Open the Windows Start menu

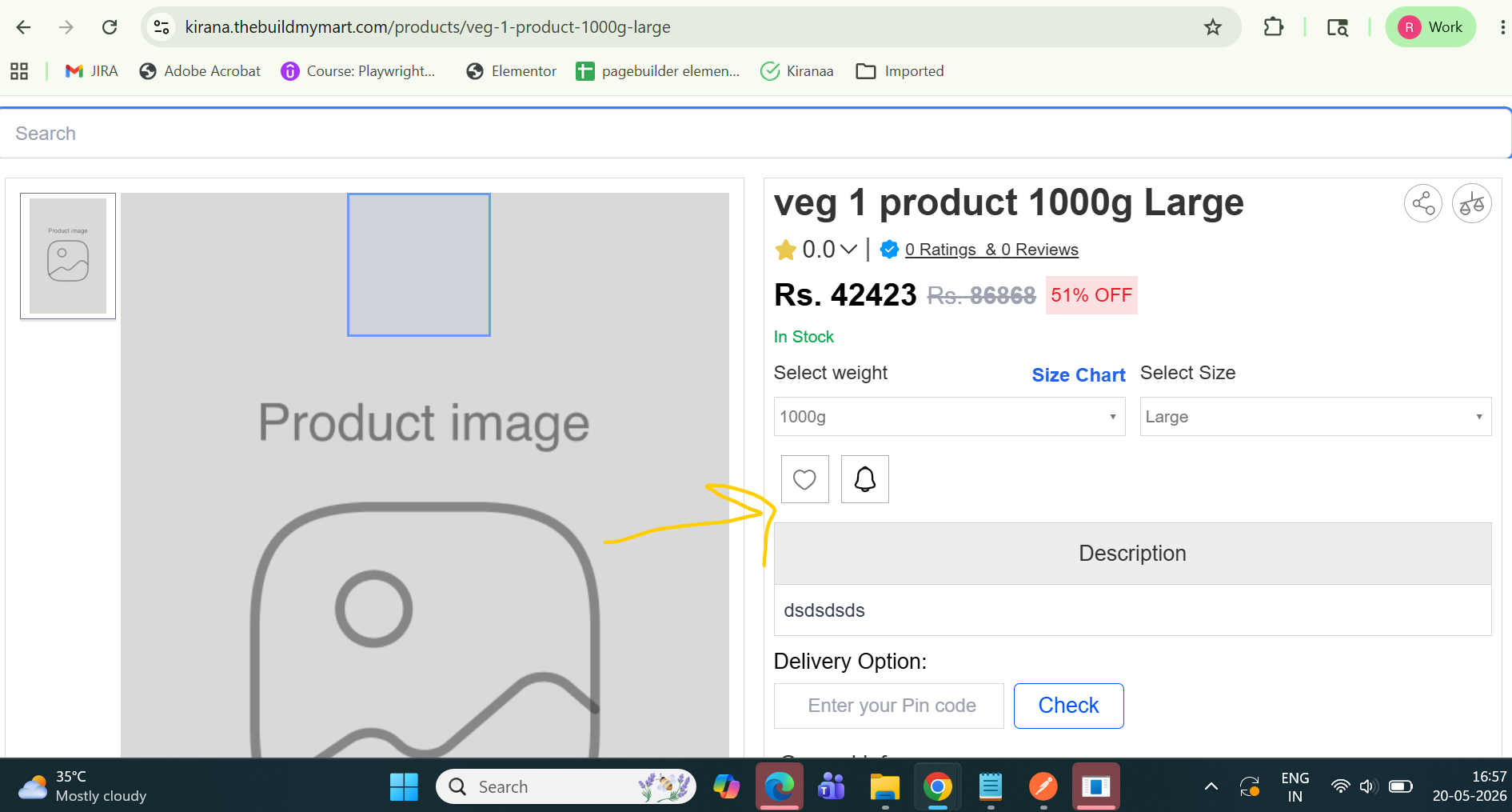pyautogui.click(x=404, y=787)
